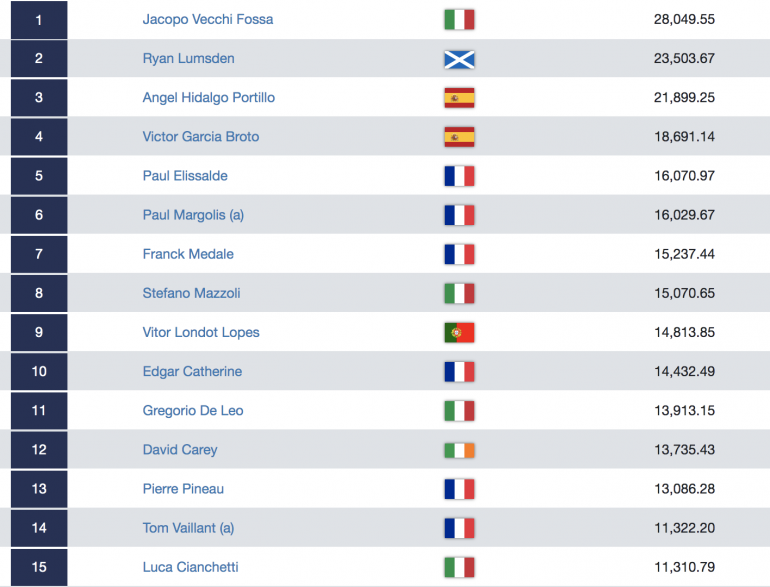Click the Irish flag beside David Carey
The width and height of the screenshot is (770, 587).
pos(459,450)
